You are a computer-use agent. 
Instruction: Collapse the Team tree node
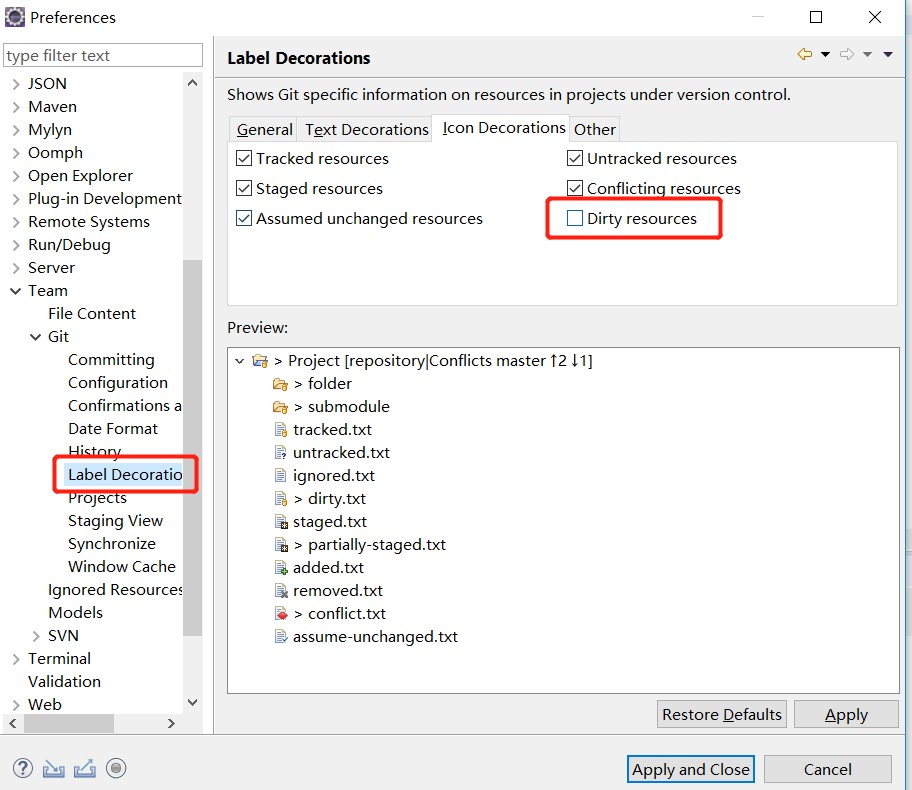coord(16,291)
